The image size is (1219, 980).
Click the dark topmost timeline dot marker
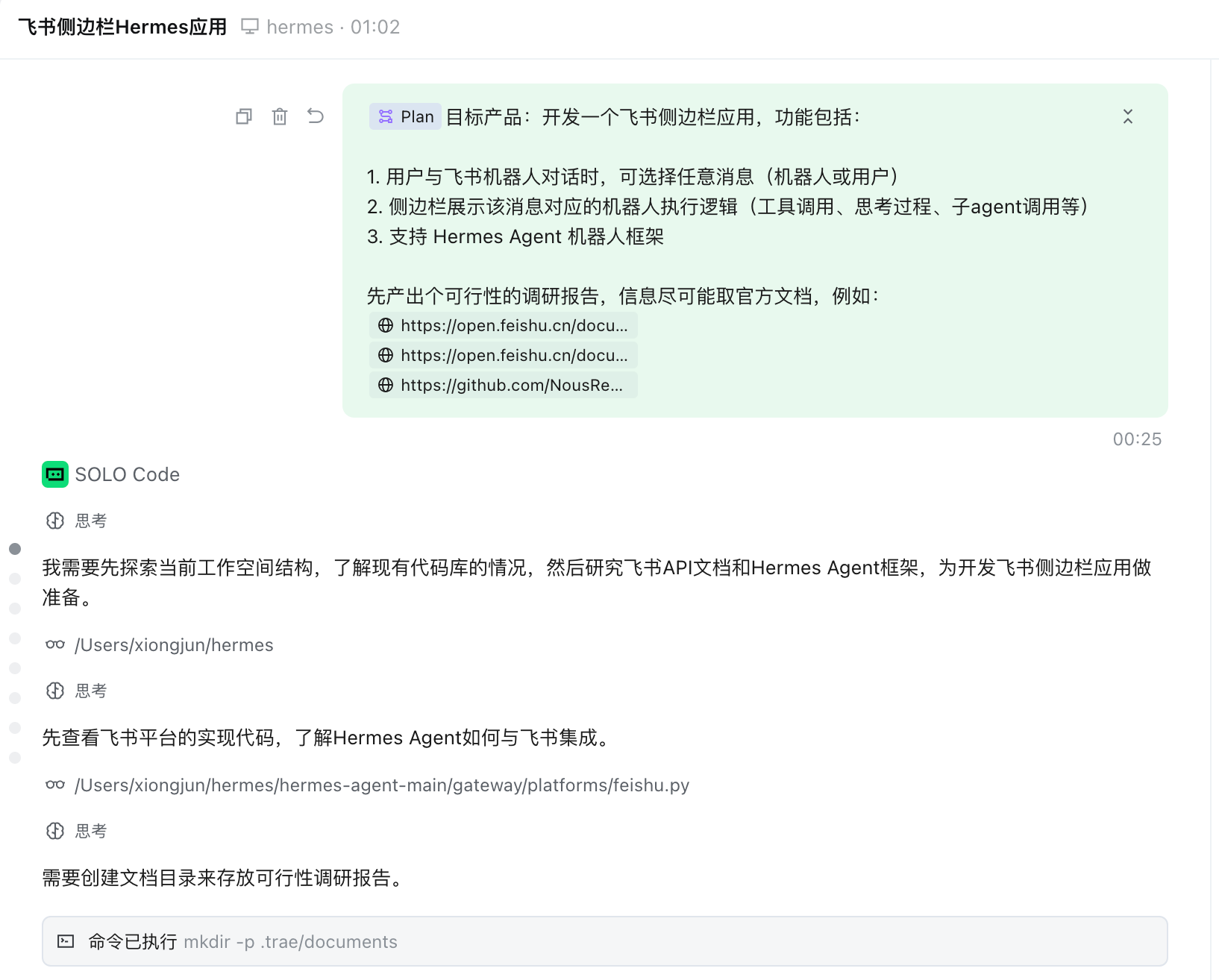tap(15, 549)
